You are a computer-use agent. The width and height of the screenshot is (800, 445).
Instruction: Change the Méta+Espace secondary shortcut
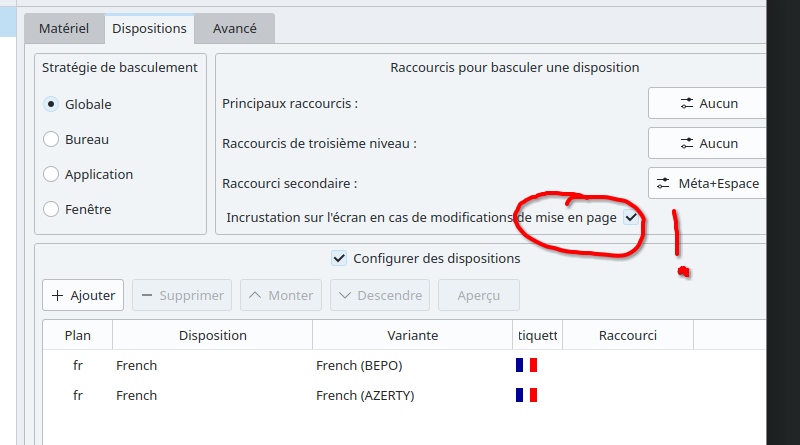pyautogui.click(x=708, y=183)
